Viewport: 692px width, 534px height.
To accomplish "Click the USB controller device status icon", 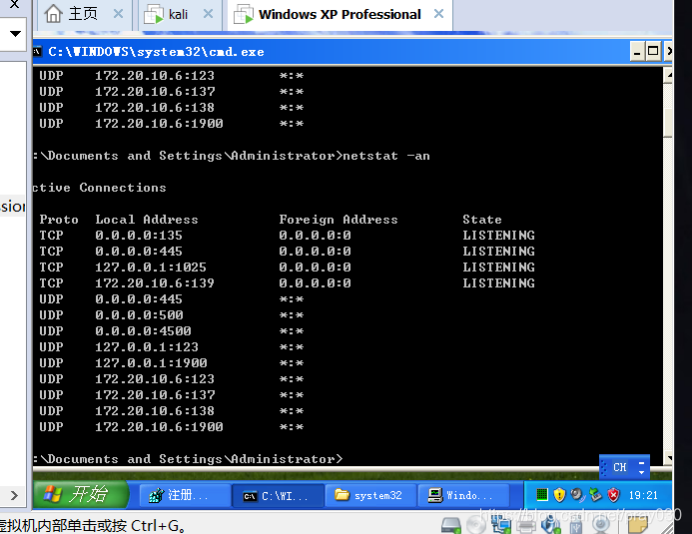I will (x=575, y=525).
